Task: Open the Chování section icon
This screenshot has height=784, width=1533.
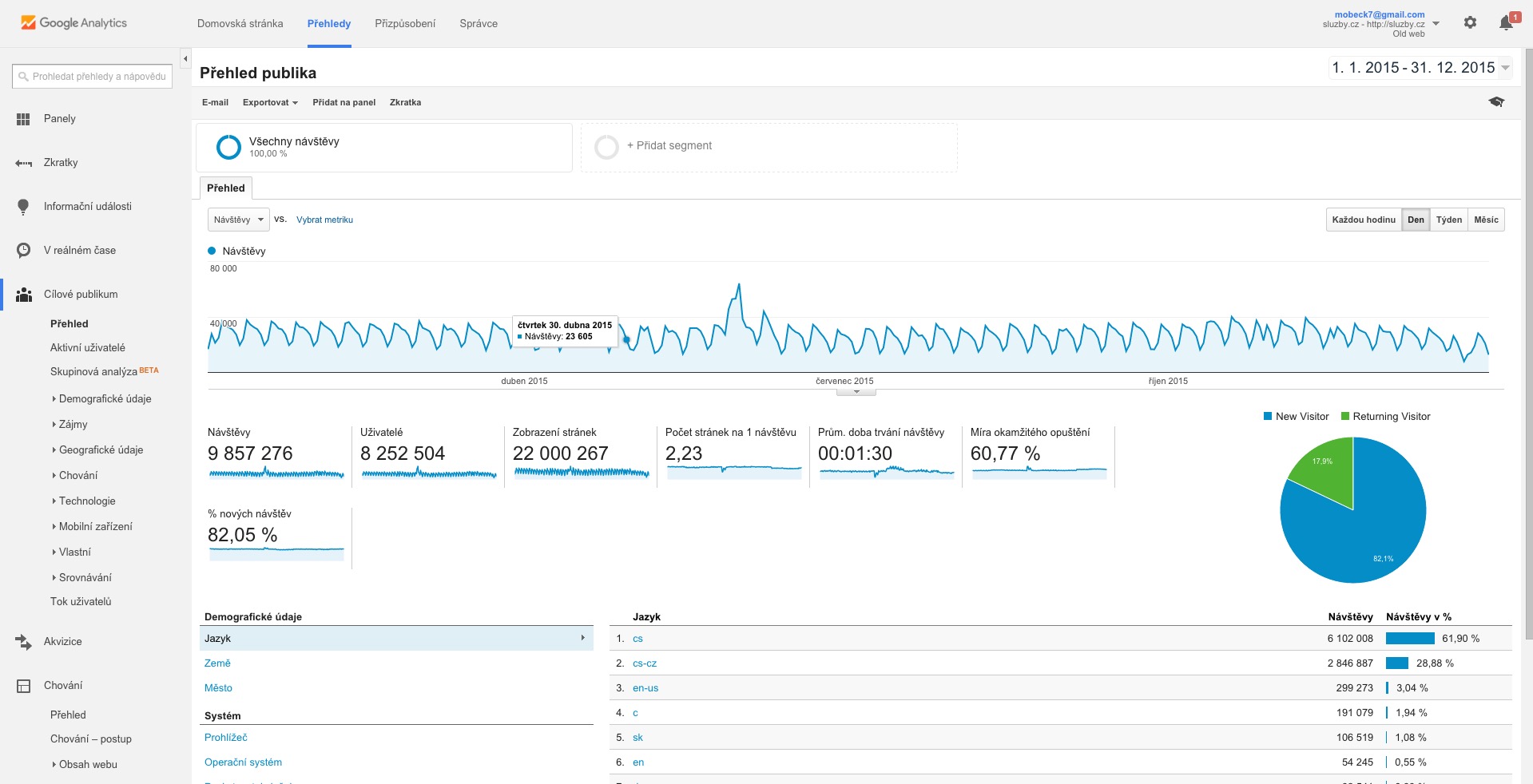Action: (23, 686)
